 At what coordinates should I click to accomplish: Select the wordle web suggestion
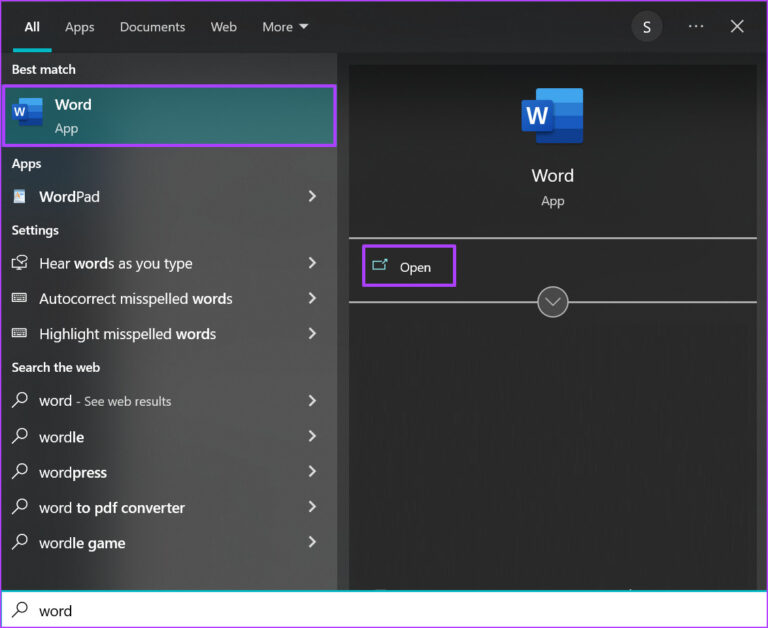coord(62,437)
